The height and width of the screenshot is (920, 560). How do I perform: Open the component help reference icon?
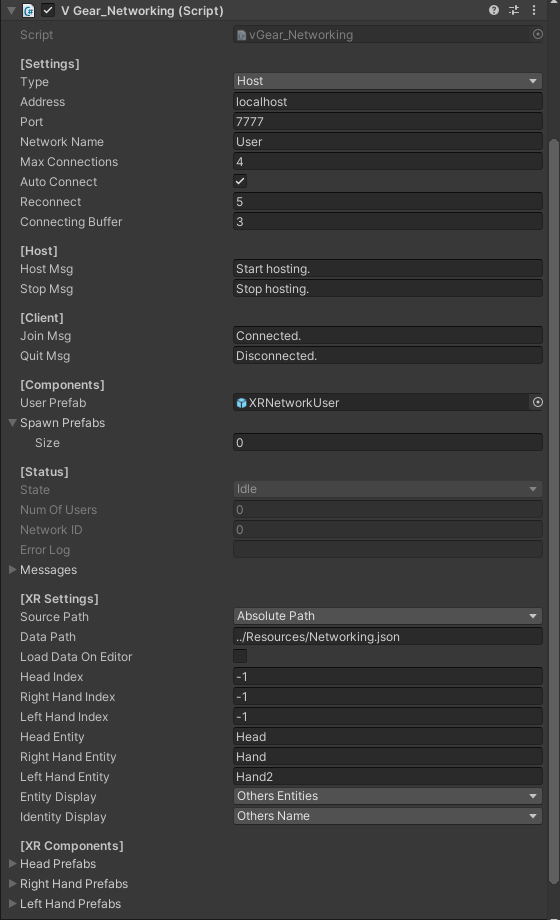click(494, 10)
